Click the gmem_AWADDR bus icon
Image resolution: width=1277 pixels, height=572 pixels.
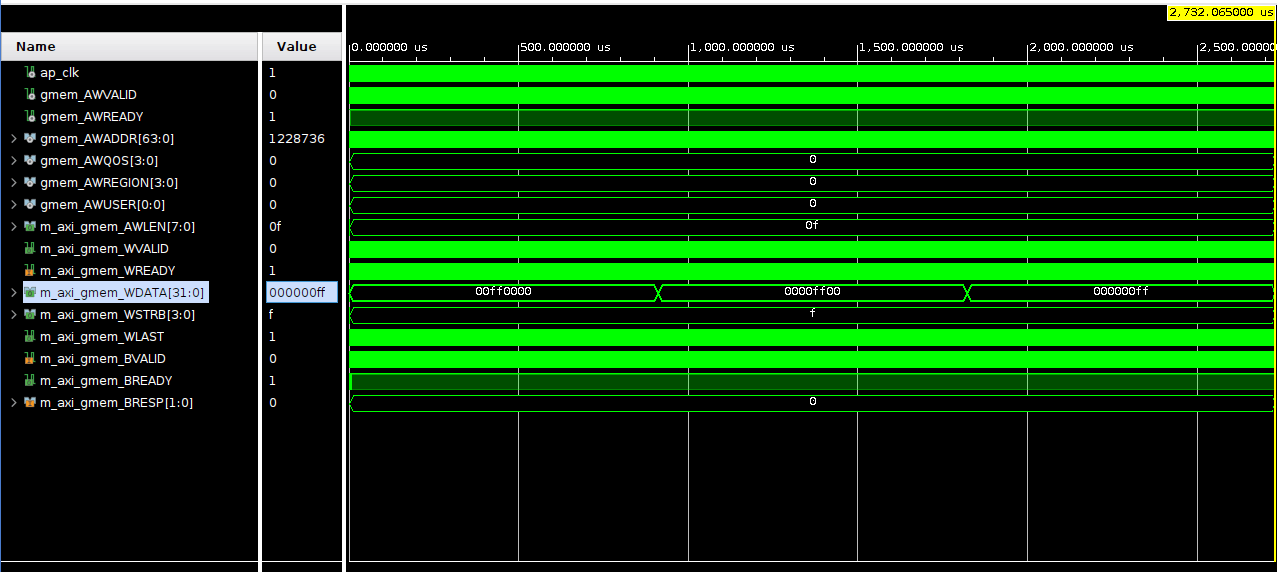point(30,139)
